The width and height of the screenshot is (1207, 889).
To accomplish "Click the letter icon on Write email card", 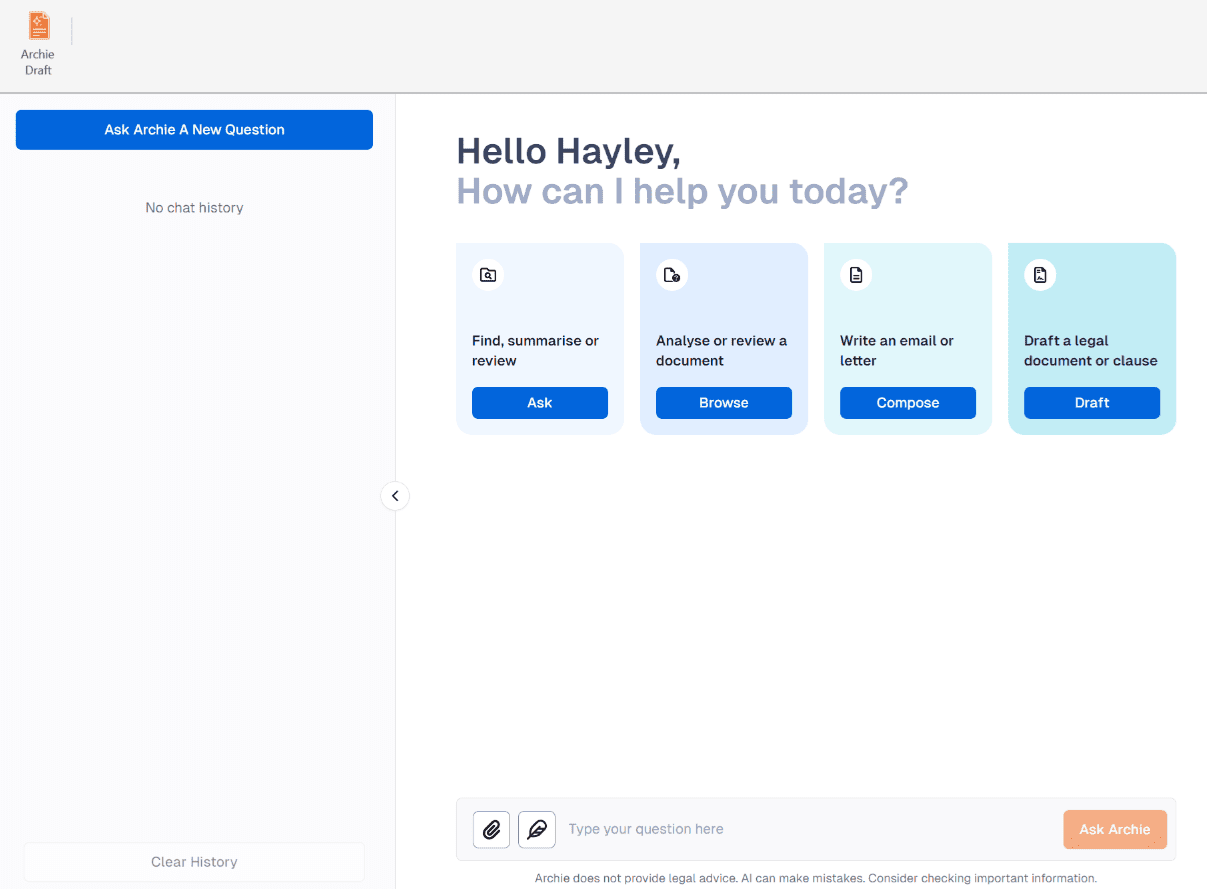I will (856, 275).
